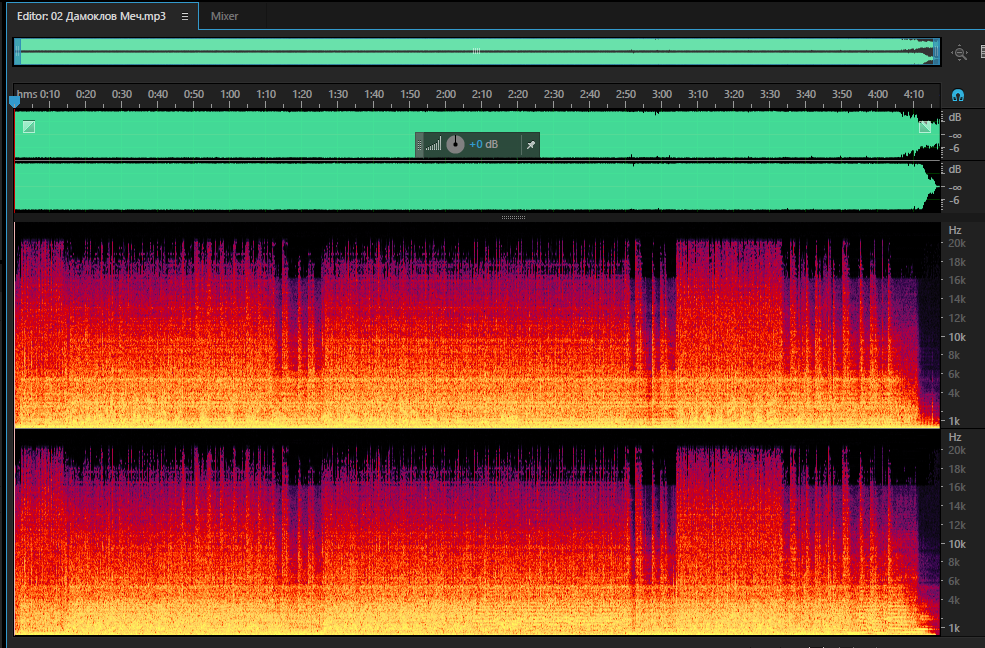Open the Editor panel menu icon
The width and height of the screenshot is (985, 648).
(x=185, y=16)
